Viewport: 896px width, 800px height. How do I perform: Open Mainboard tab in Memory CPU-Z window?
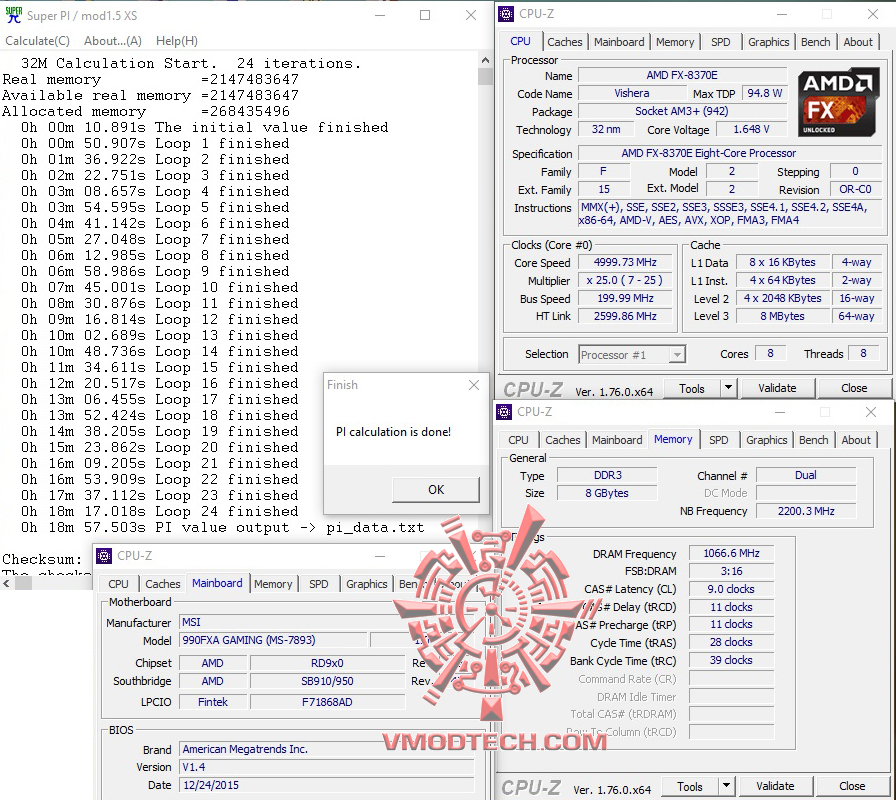(617, 440)
